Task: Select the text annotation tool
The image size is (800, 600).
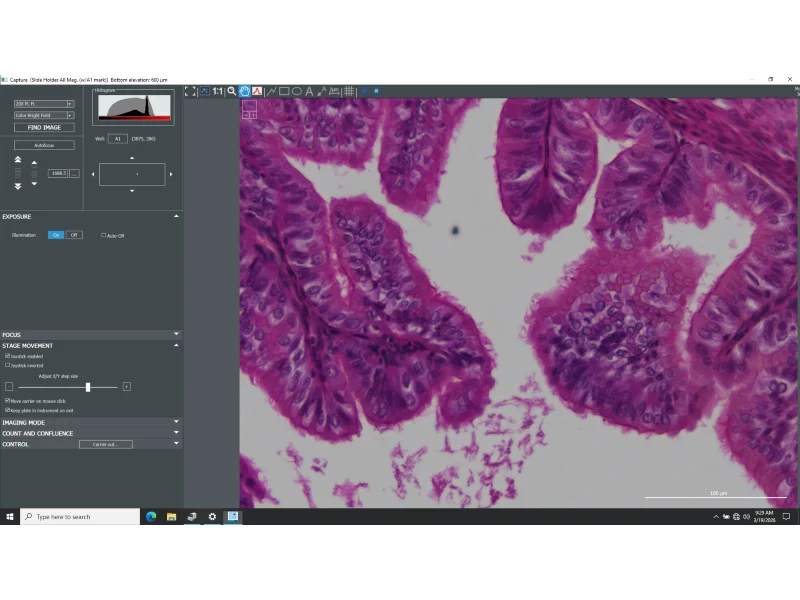Action: [x=309, y=91]
